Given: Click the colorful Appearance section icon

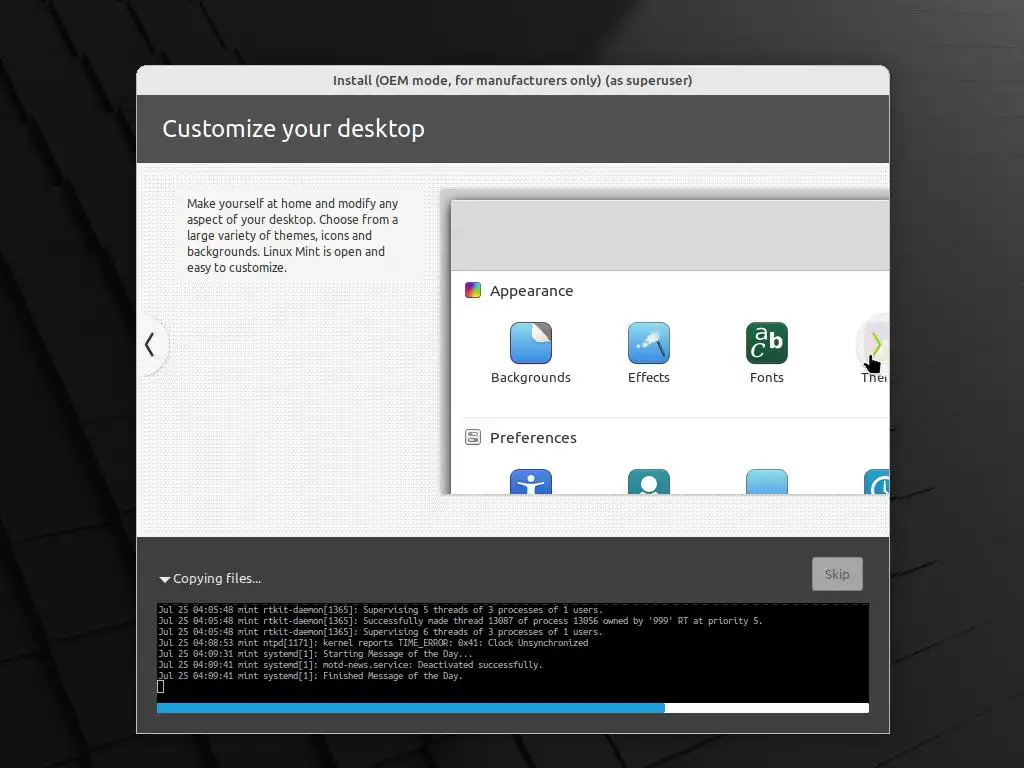Looking at the screenshot, I should (473, 290).
